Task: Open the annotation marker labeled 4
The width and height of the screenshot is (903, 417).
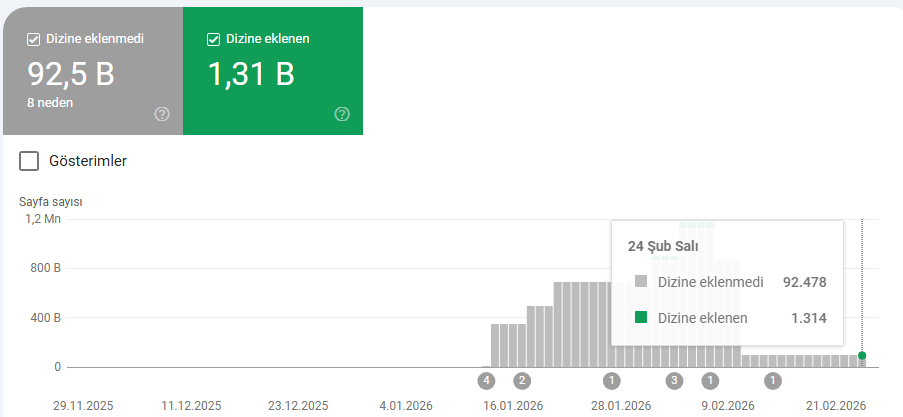Action: [487, 380]
